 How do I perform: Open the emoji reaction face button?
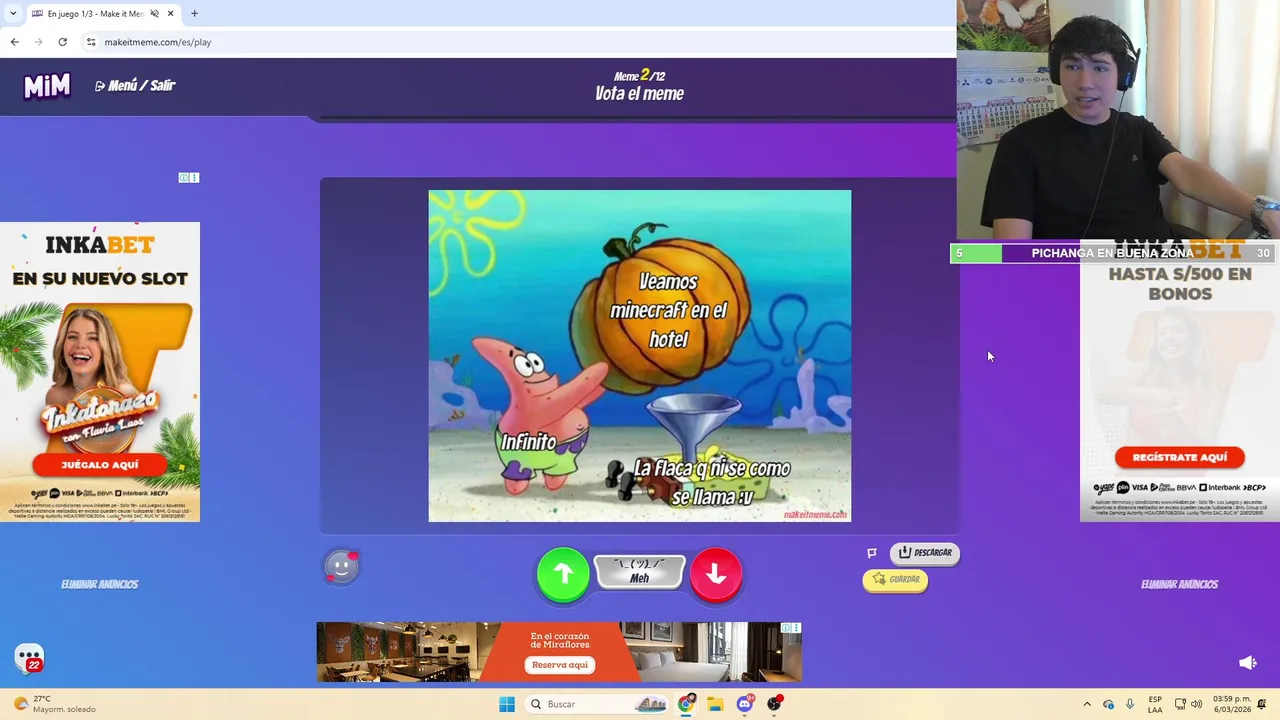[x=341, y=567]
